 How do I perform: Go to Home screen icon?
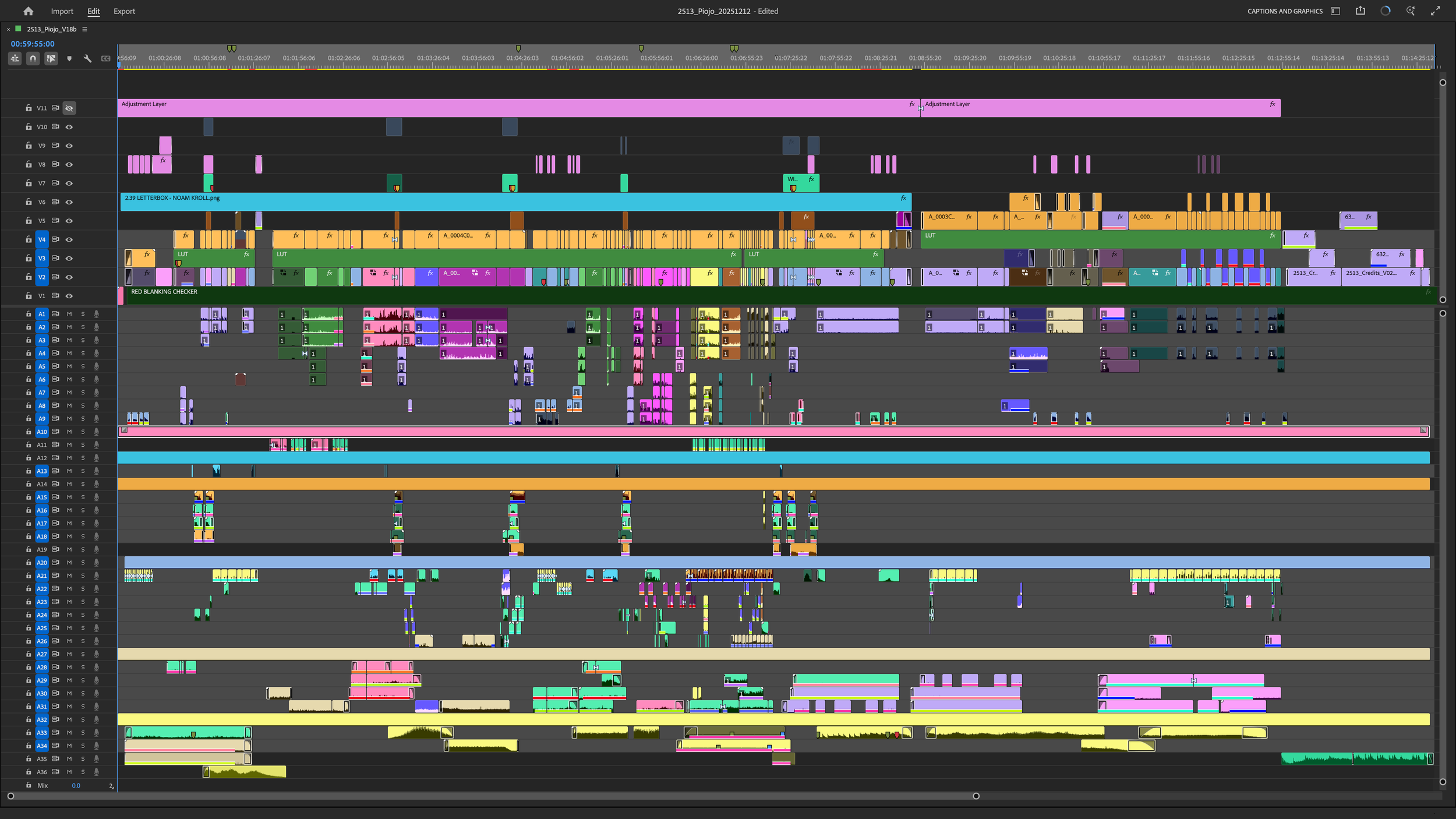tap(28, 11)
